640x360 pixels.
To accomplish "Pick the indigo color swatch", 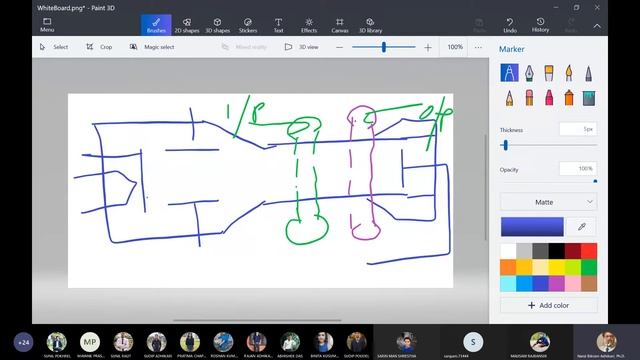I will [x=540, y=284].
